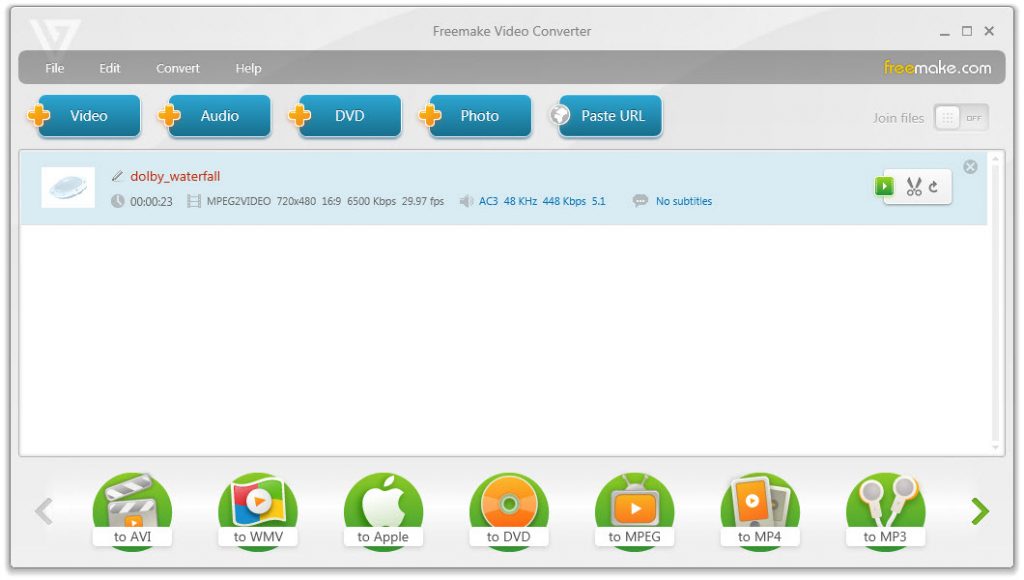
Task: Add pictures with the Photo button
Action: 476,116
